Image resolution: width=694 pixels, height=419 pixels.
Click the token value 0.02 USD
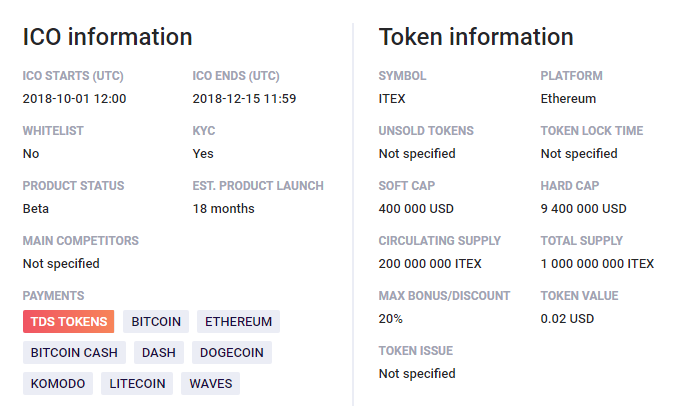pyautogui.click(x=567, y=319)
